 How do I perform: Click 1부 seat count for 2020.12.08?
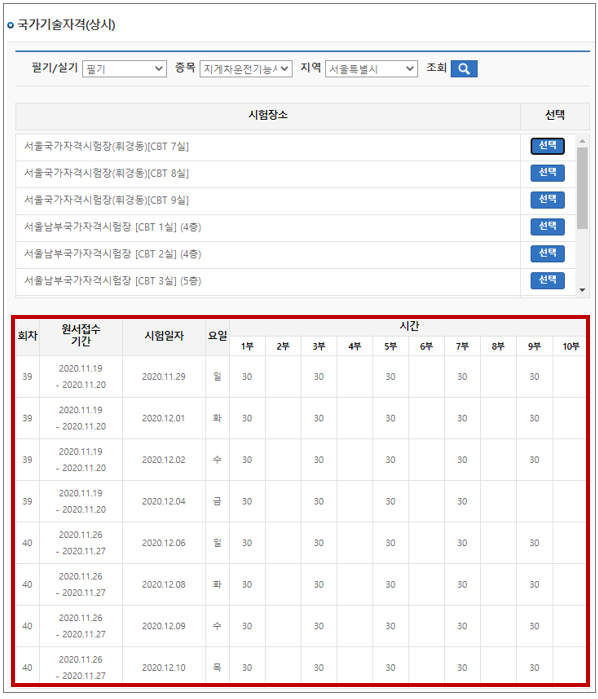point(247,584)
